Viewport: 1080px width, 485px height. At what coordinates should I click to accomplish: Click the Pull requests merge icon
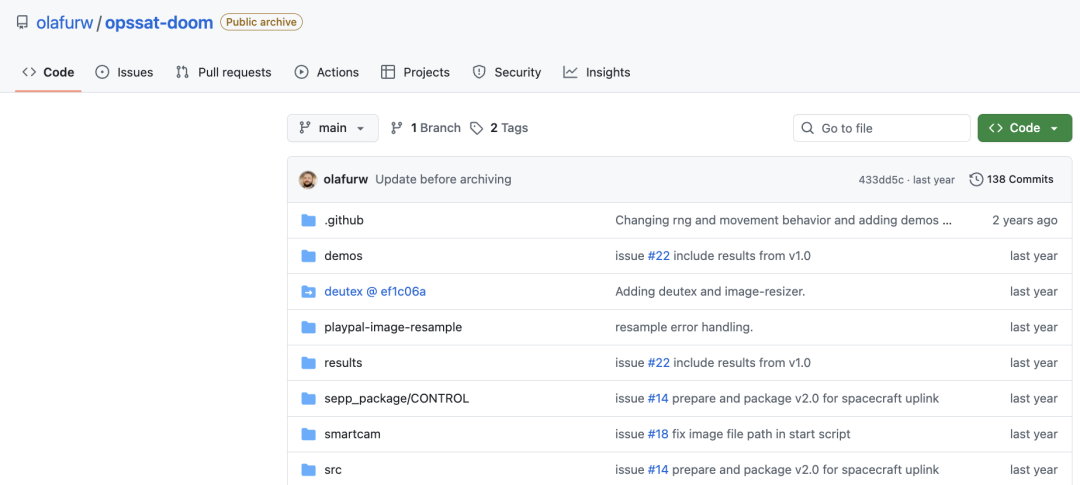pos(183,72)
